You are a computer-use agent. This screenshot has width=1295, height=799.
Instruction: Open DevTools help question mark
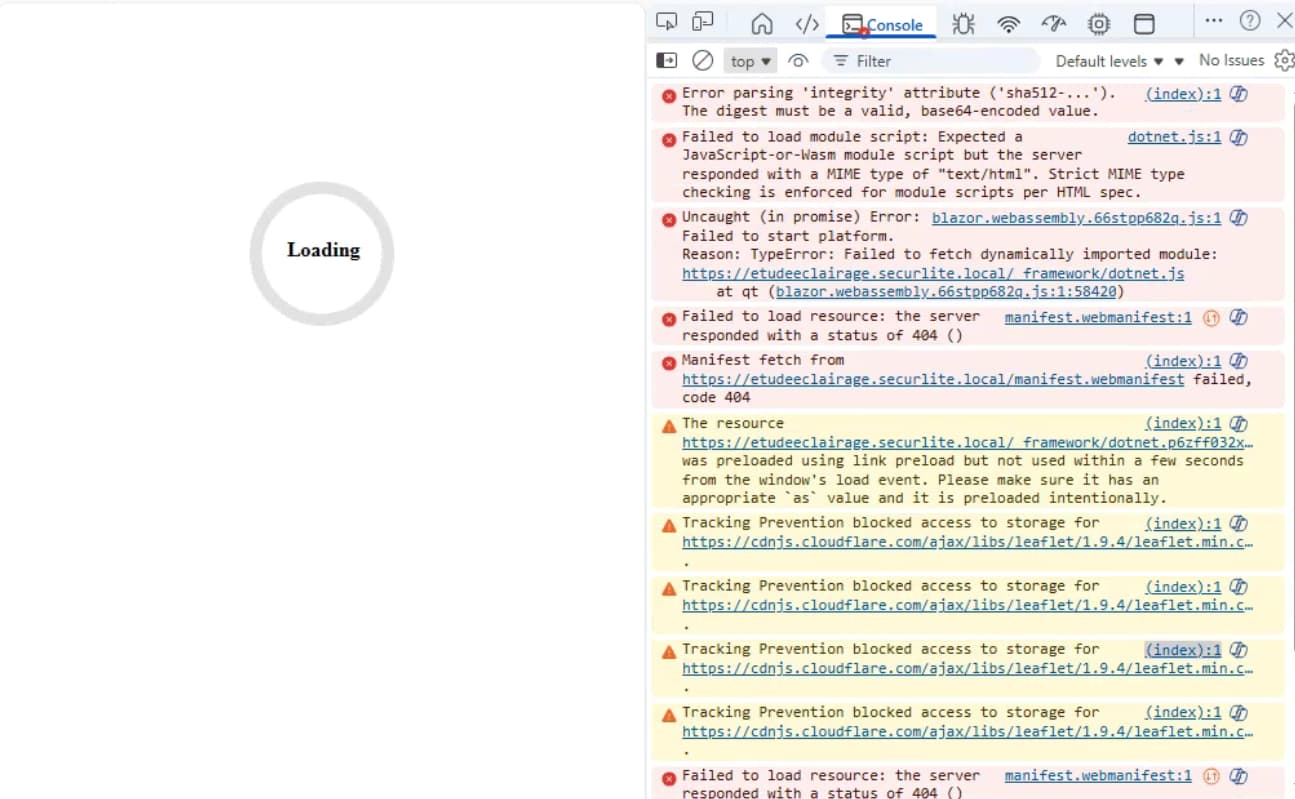tap(1250, 21)
